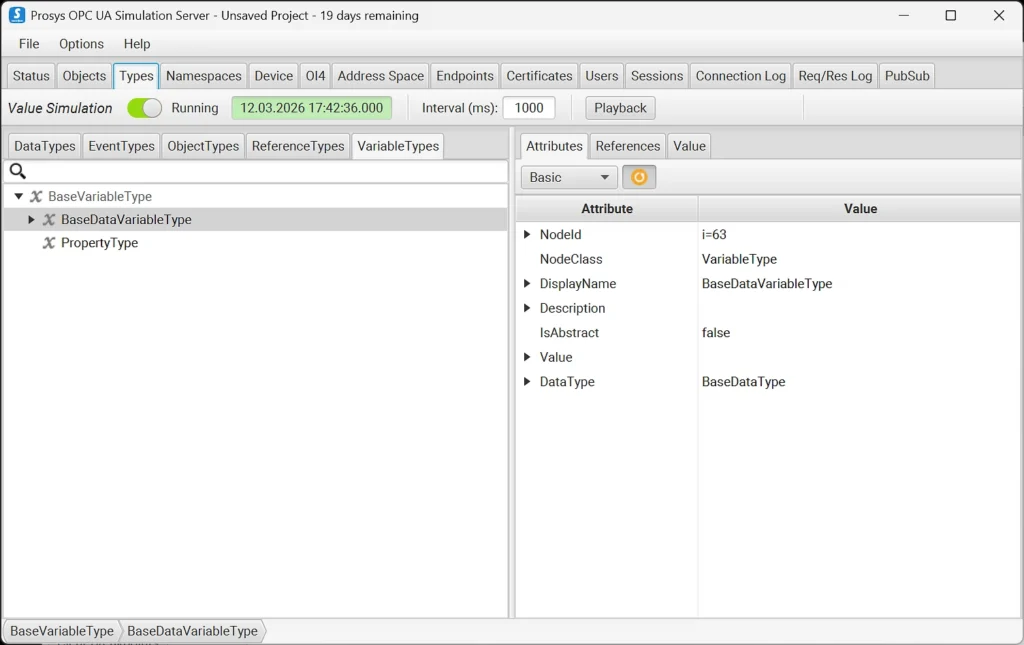The image size is (1024, 645).
Task: Click the BaseDataVariableType node icon
Action: pos(49,220)
